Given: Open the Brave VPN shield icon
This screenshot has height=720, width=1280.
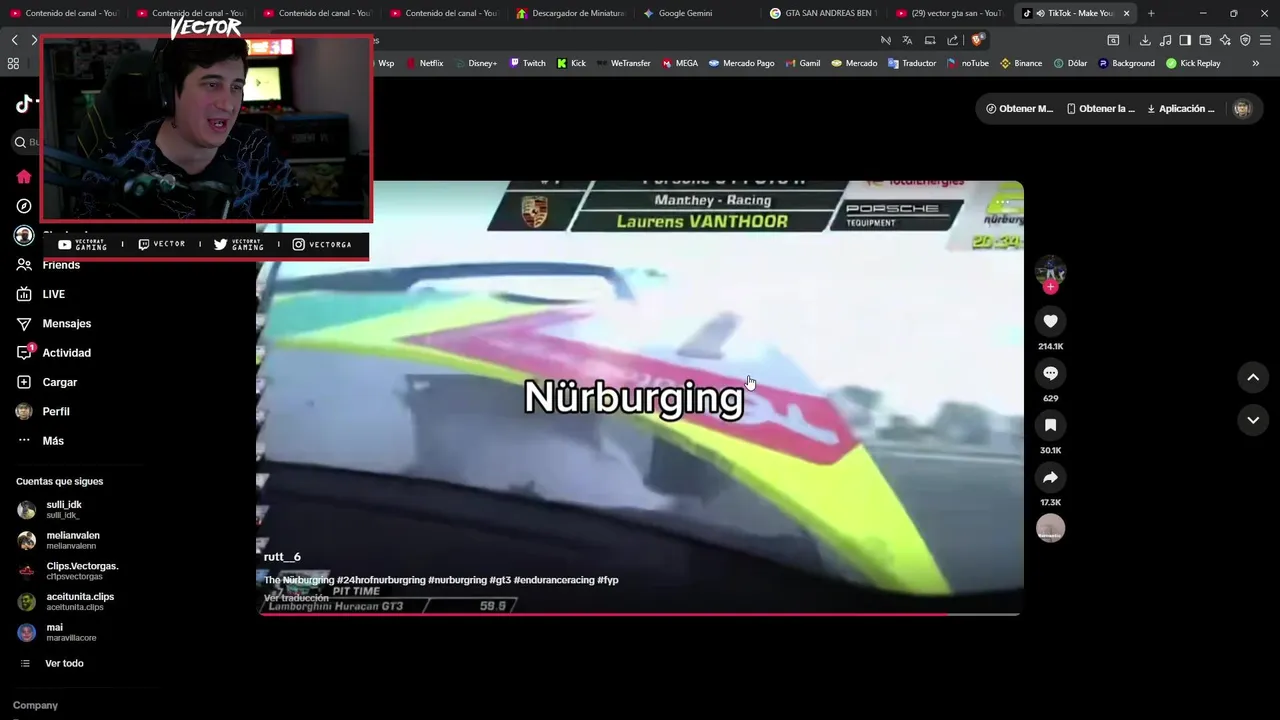Looking at the screenshot, I should (x=1245, y=40).
